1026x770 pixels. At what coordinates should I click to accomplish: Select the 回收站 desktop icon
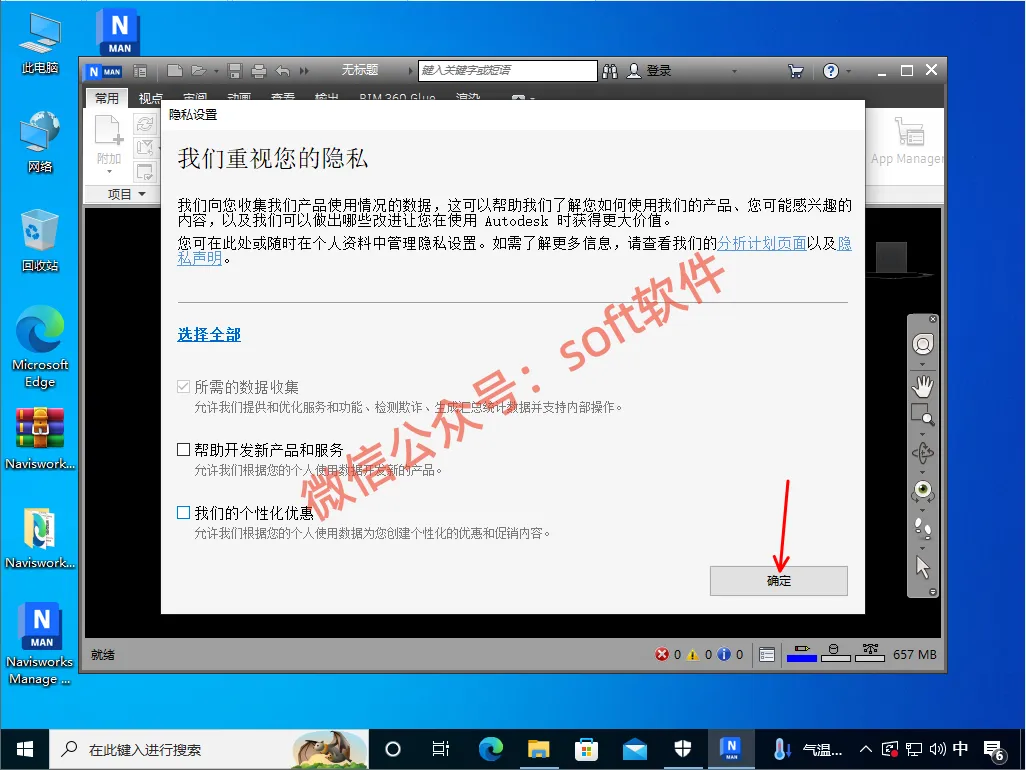tap(40, 240)
